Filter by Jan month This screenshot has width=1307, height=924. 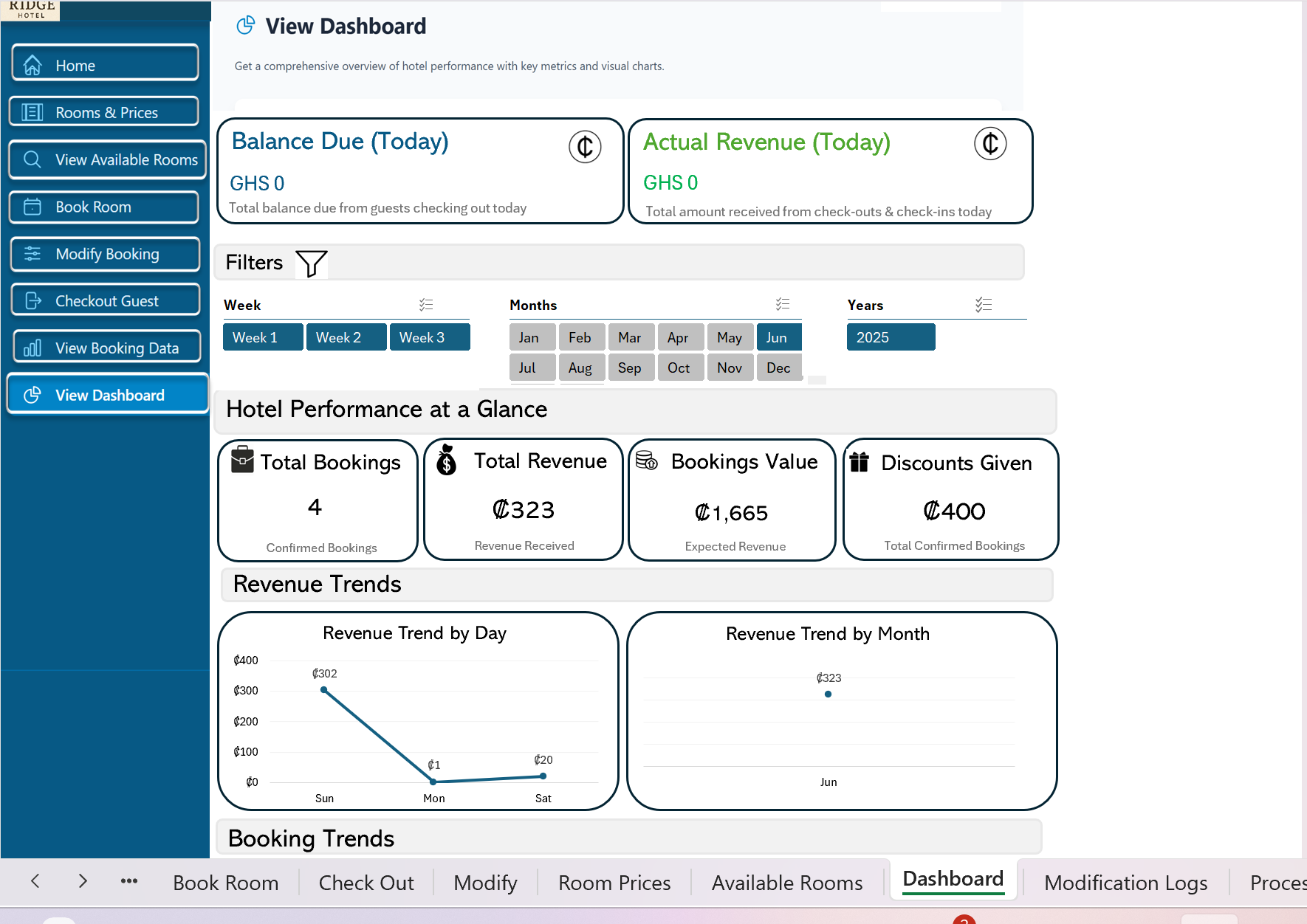[x=532, y=337]
